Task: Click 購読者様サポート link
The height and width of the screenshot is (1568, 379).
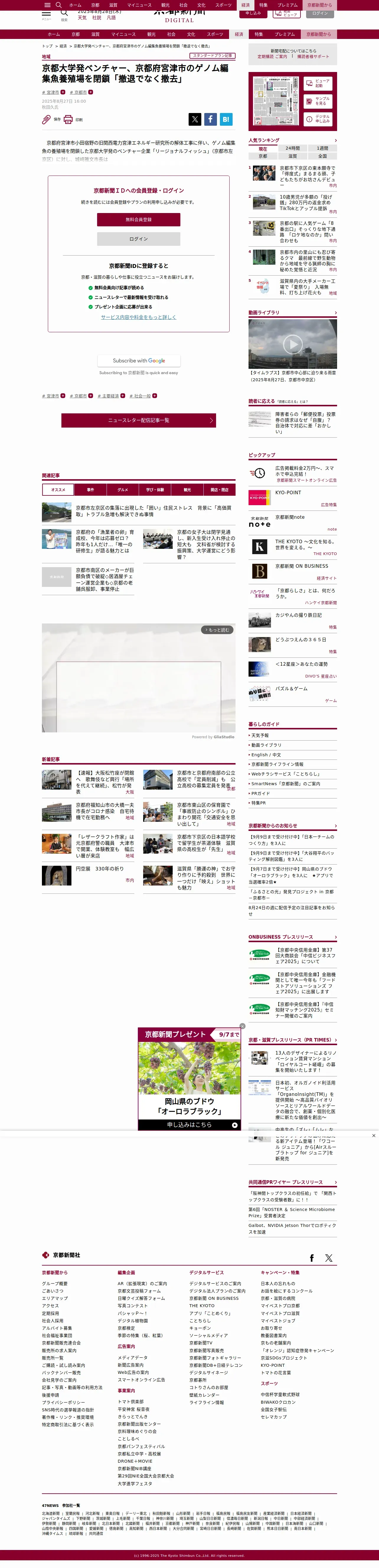Action: [313, 57]
